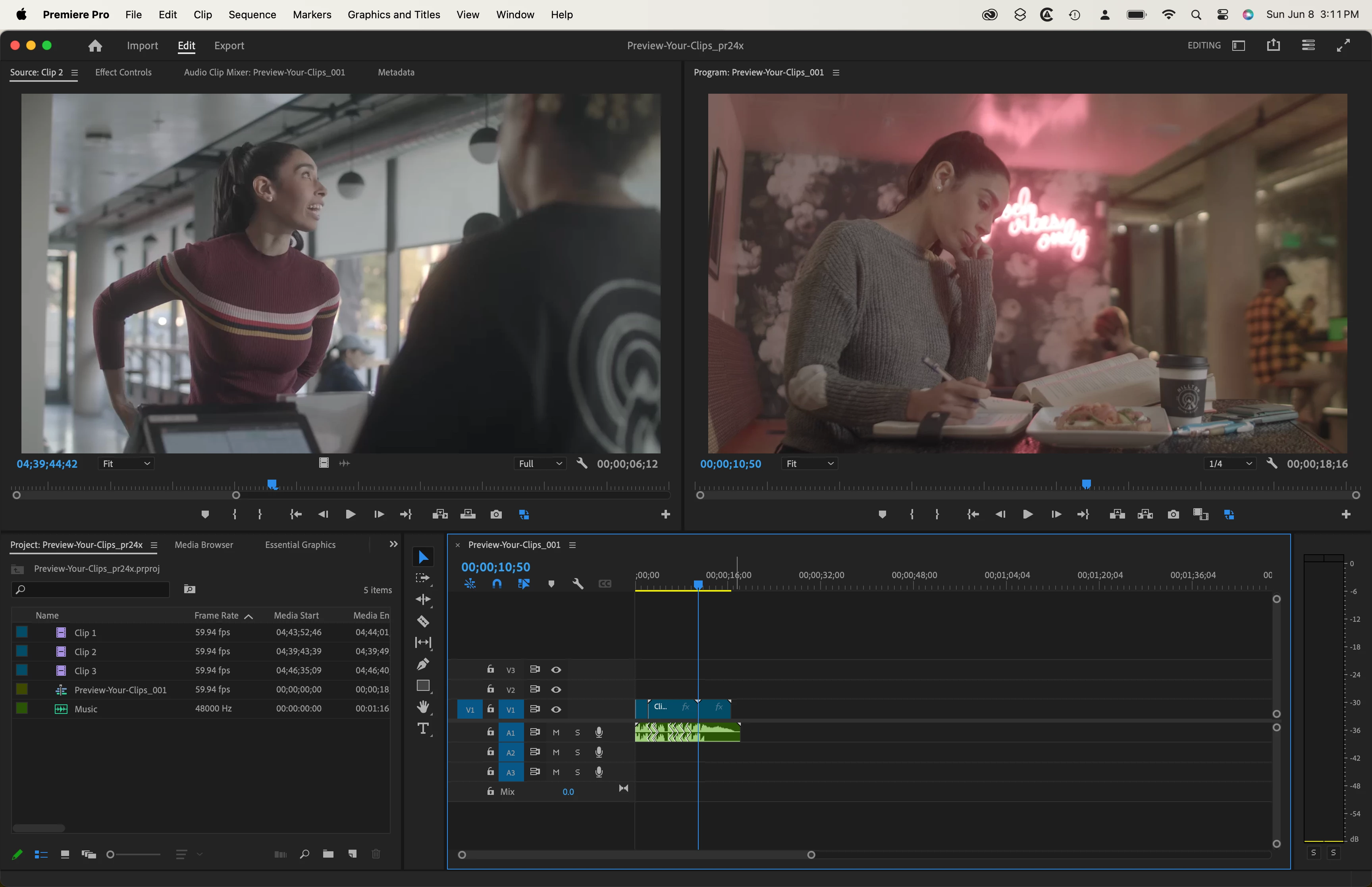Play the Program monitor sequence

1028,514
